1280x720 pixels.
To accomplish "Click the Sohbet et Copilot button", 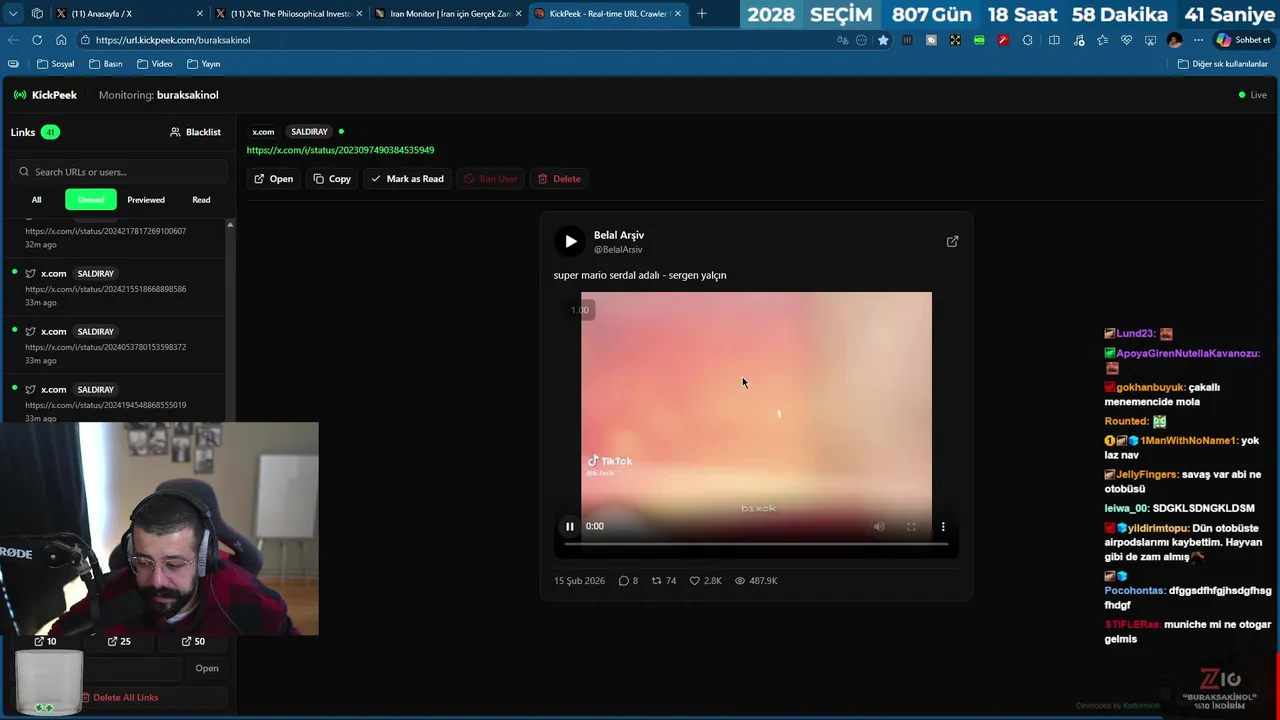I will pos(1243,40).
